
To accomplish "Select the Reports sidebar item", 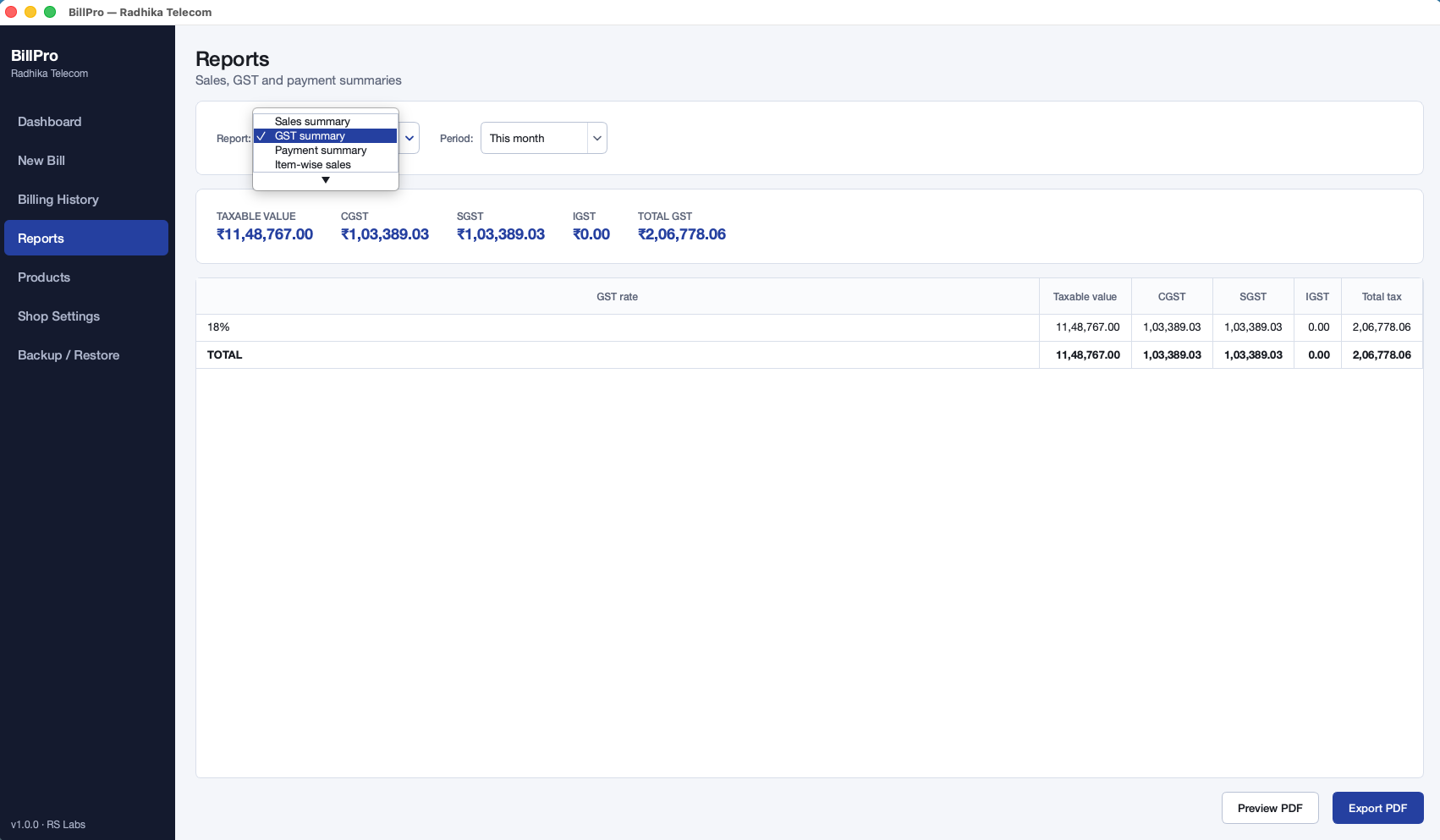I will tap(86, 239).
